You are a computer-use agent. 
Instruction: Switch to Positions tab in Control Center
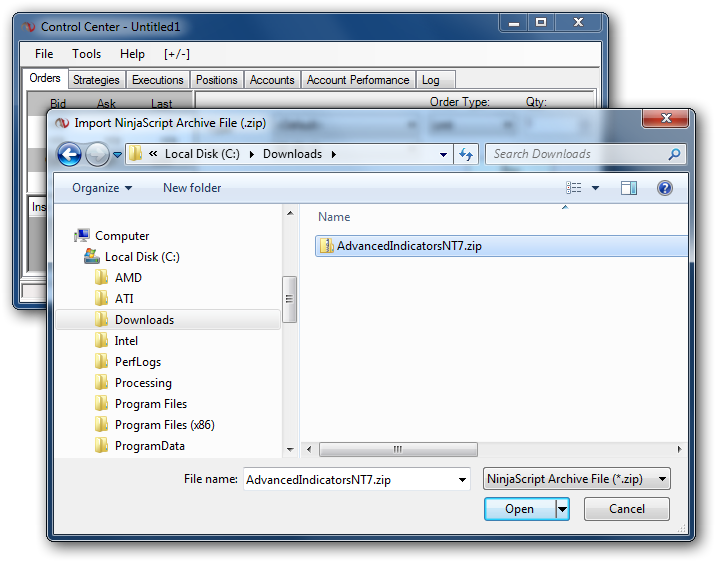[x=216, y=80]
